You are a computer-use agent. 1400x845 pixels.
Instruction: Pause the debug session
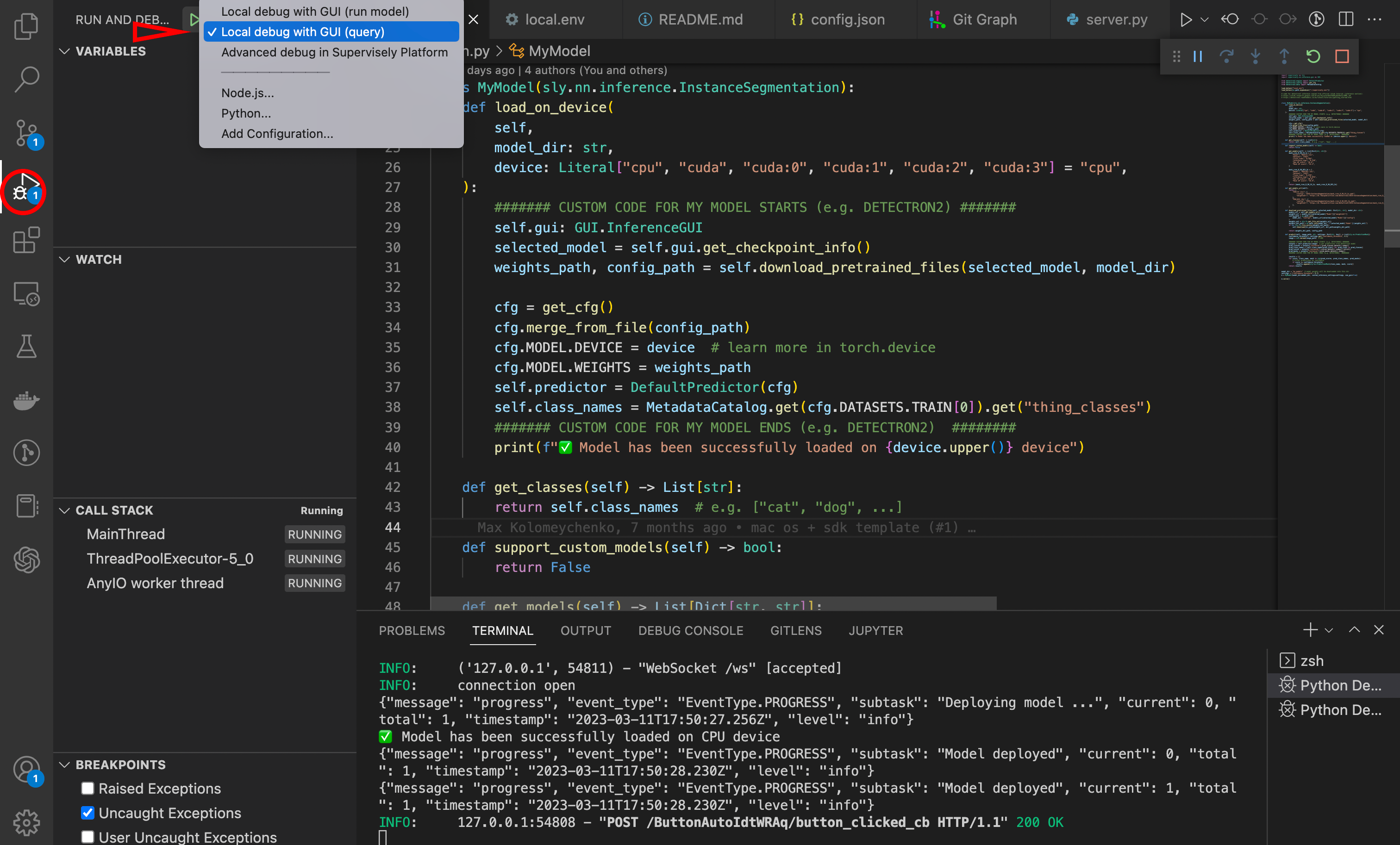(1198, 56)
